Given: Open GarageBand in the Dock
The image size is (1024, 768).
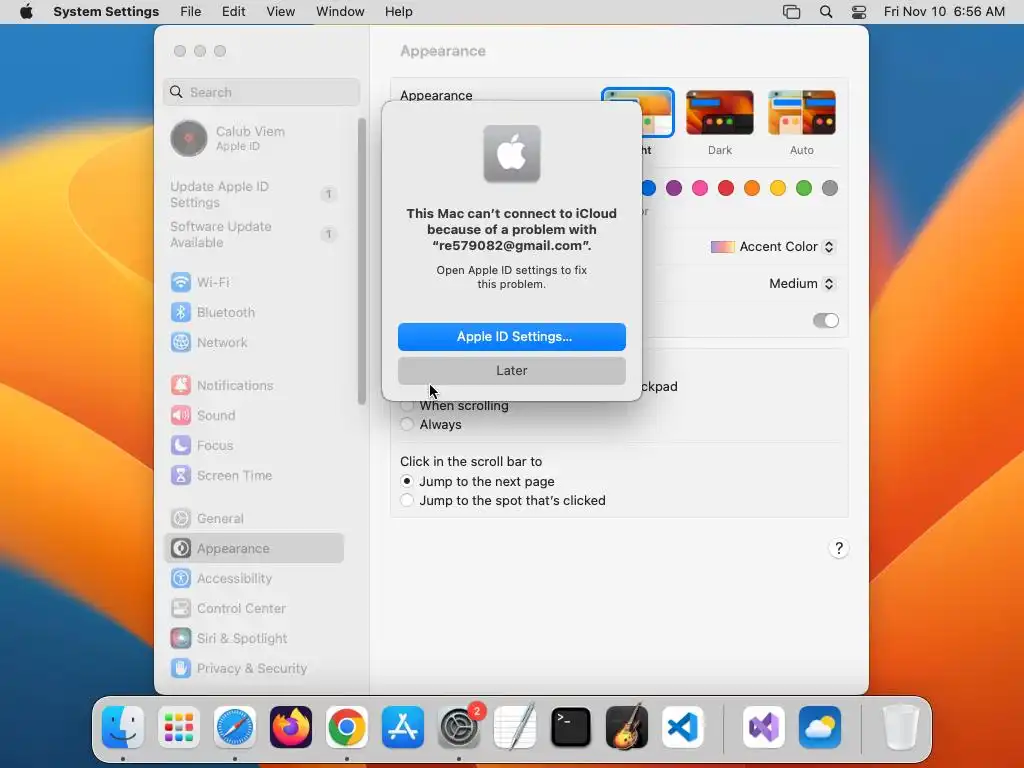Looking at the screenshot, I should 627,727.
